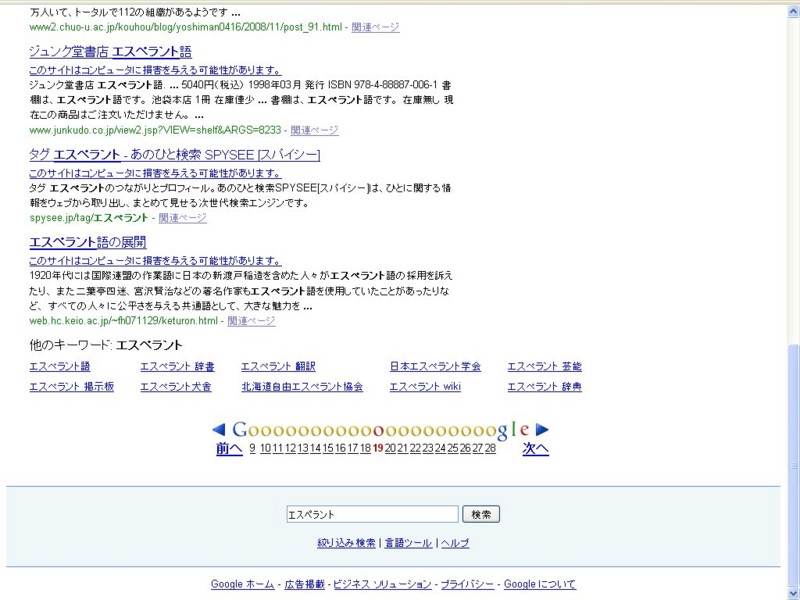Select related keyword エスペラント wiki
The height and width of the screenshot is (600, 800).
(x=425, y=387)
